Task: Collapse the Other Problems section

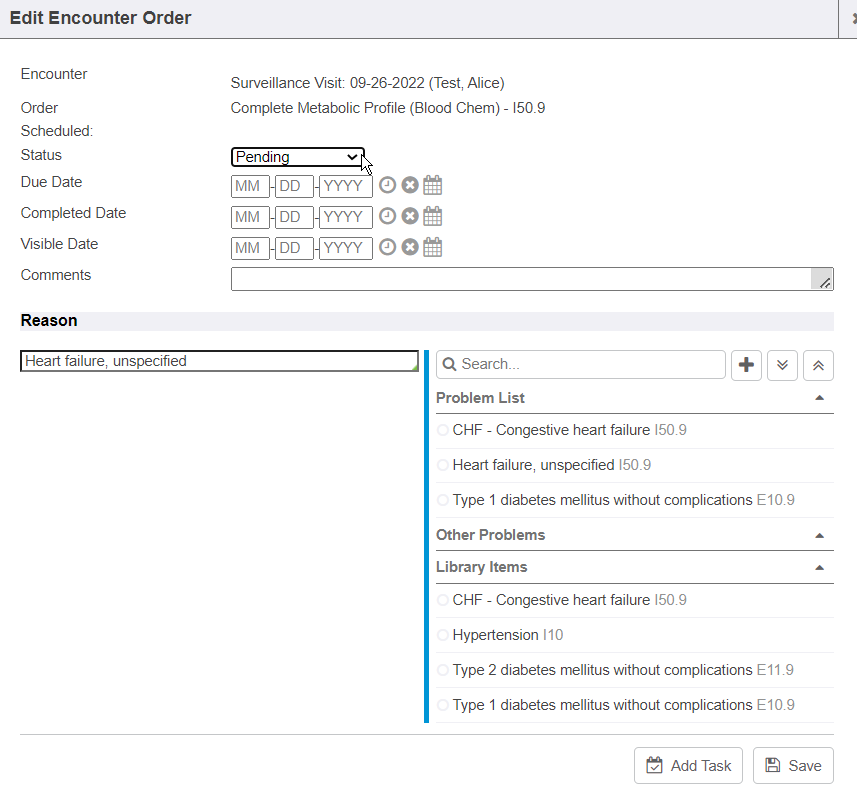Action: [820, 536]
